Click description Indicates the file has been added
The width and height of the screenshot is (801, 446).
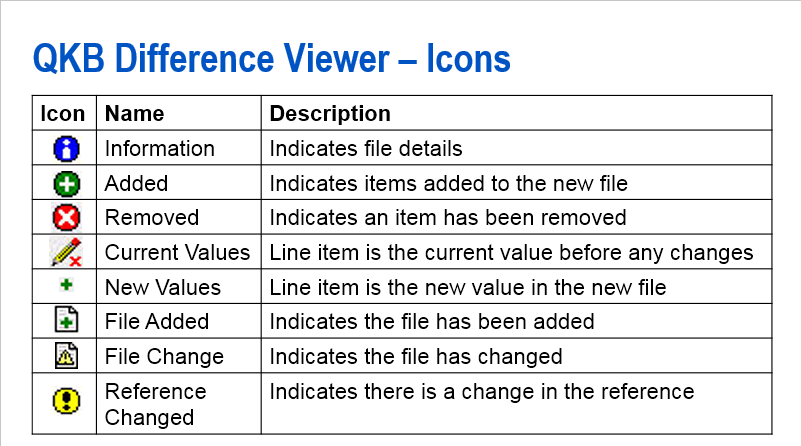tap(432, 321)
